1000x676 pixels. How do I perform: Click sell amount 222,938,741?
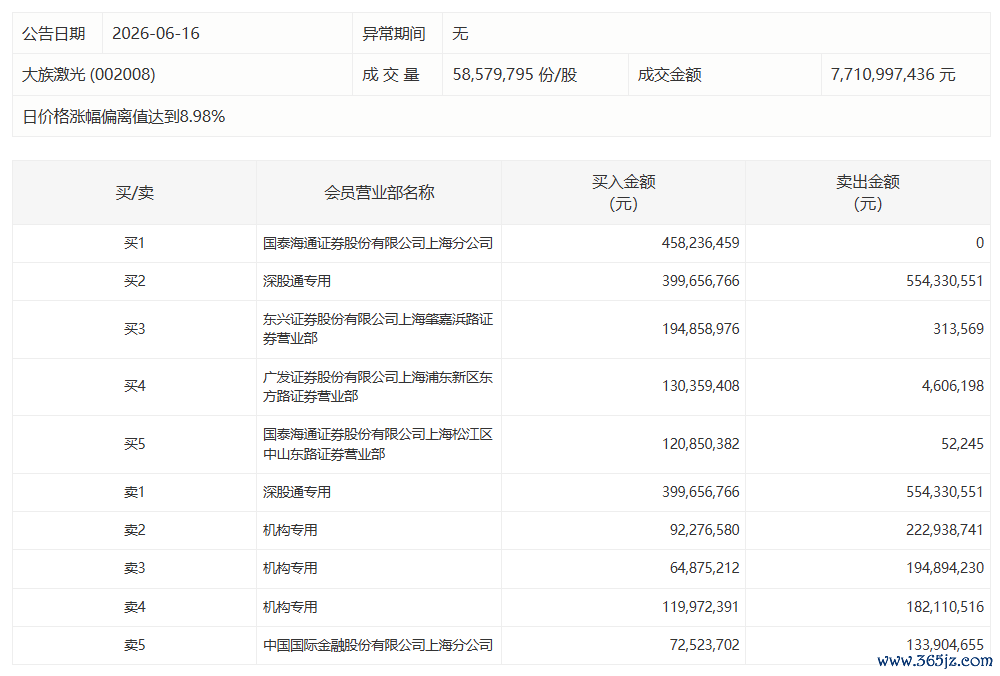pos(945,530)
